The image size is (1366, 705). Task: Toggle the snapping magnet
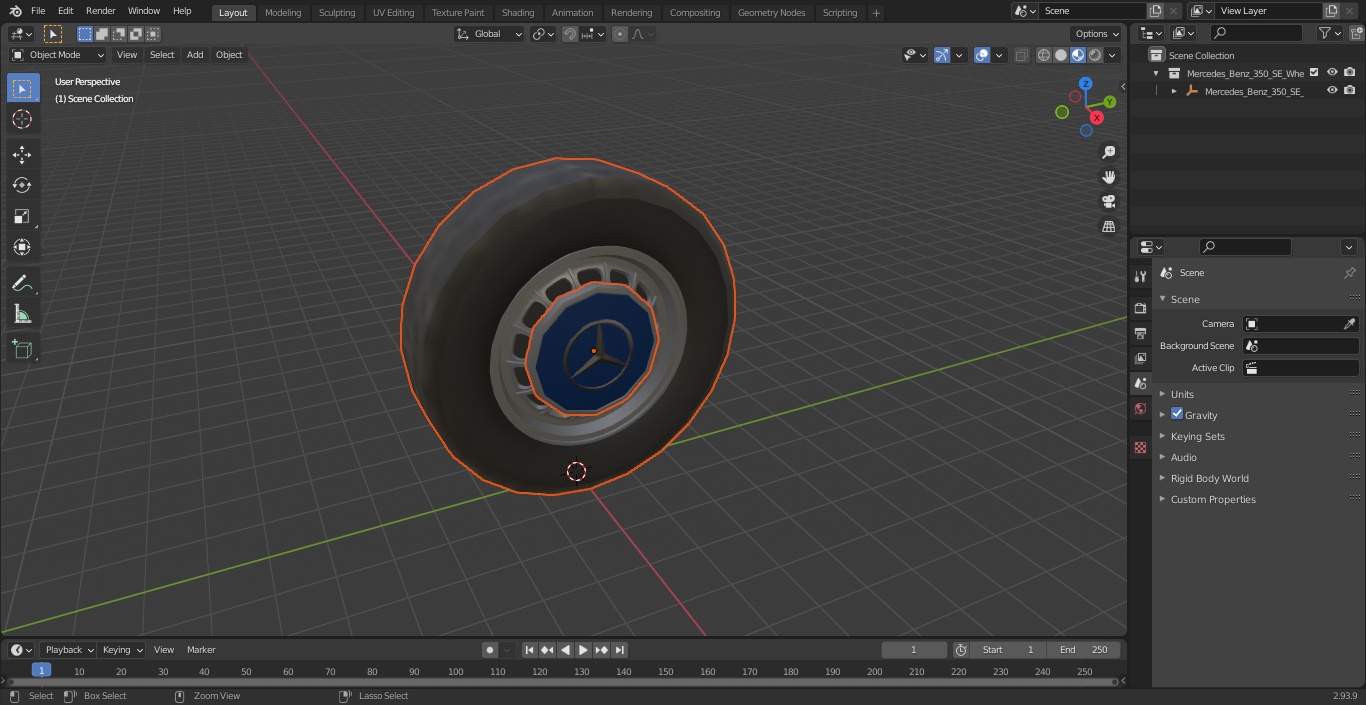coord(570,34)
